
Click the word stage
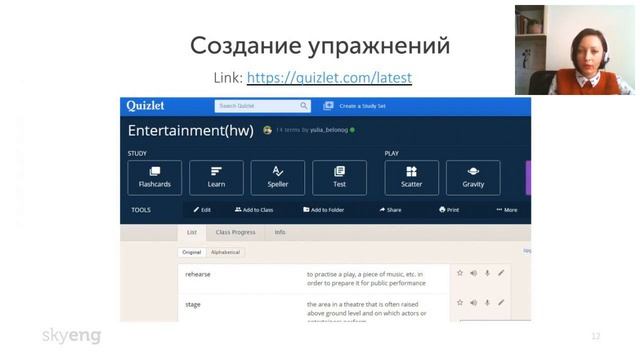193,304
